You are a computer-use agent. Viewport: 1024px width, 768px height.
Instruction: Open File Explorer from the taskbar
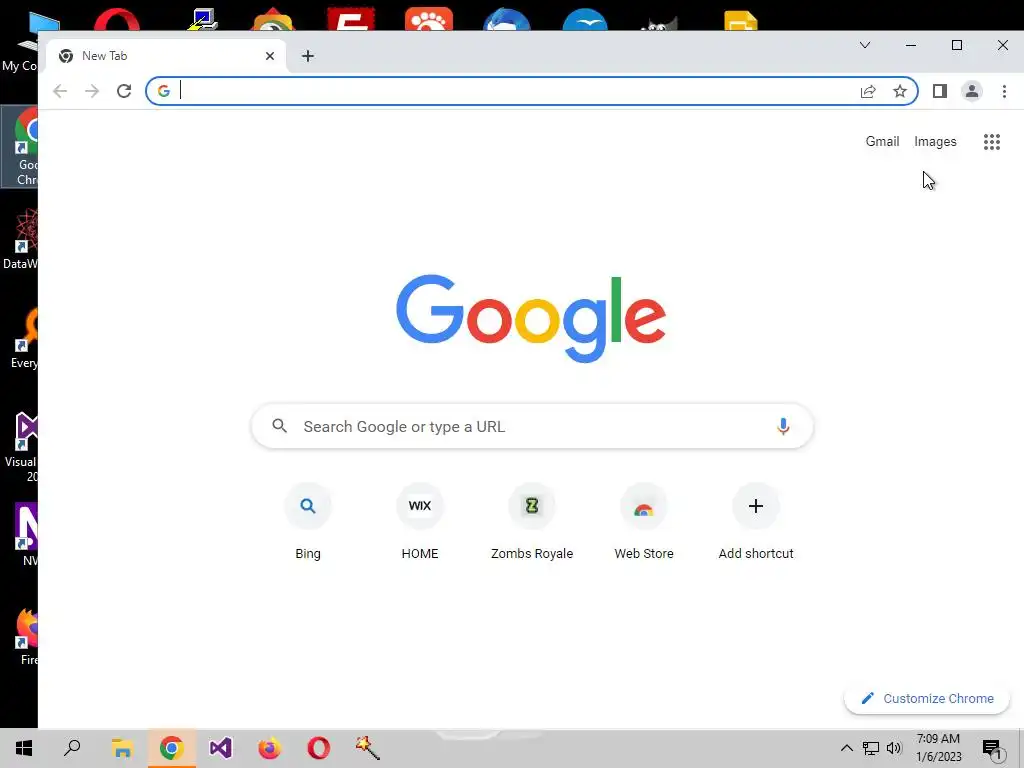tap(122, 748)
